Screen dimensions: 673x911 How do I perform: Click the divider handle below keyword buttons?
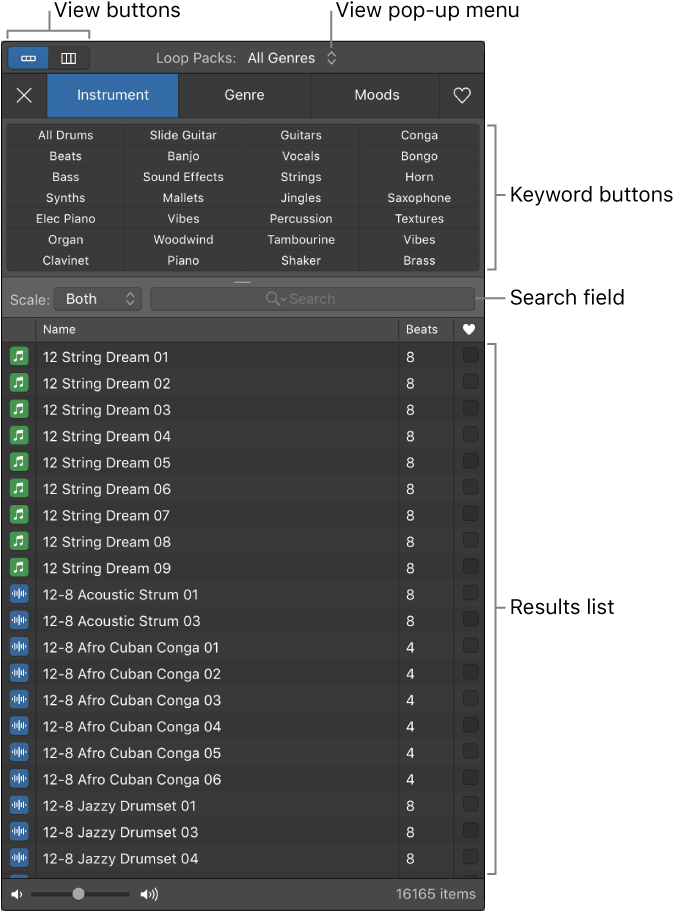242,282
